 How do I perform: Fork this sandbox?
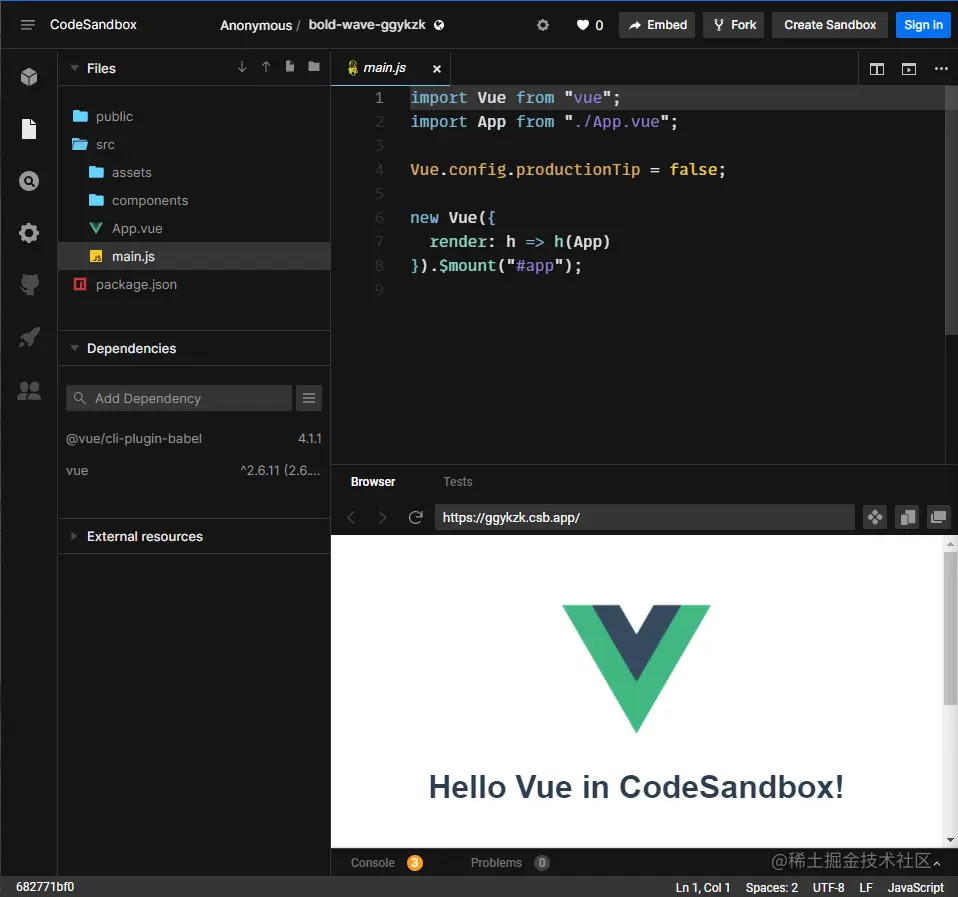(734, 25)
